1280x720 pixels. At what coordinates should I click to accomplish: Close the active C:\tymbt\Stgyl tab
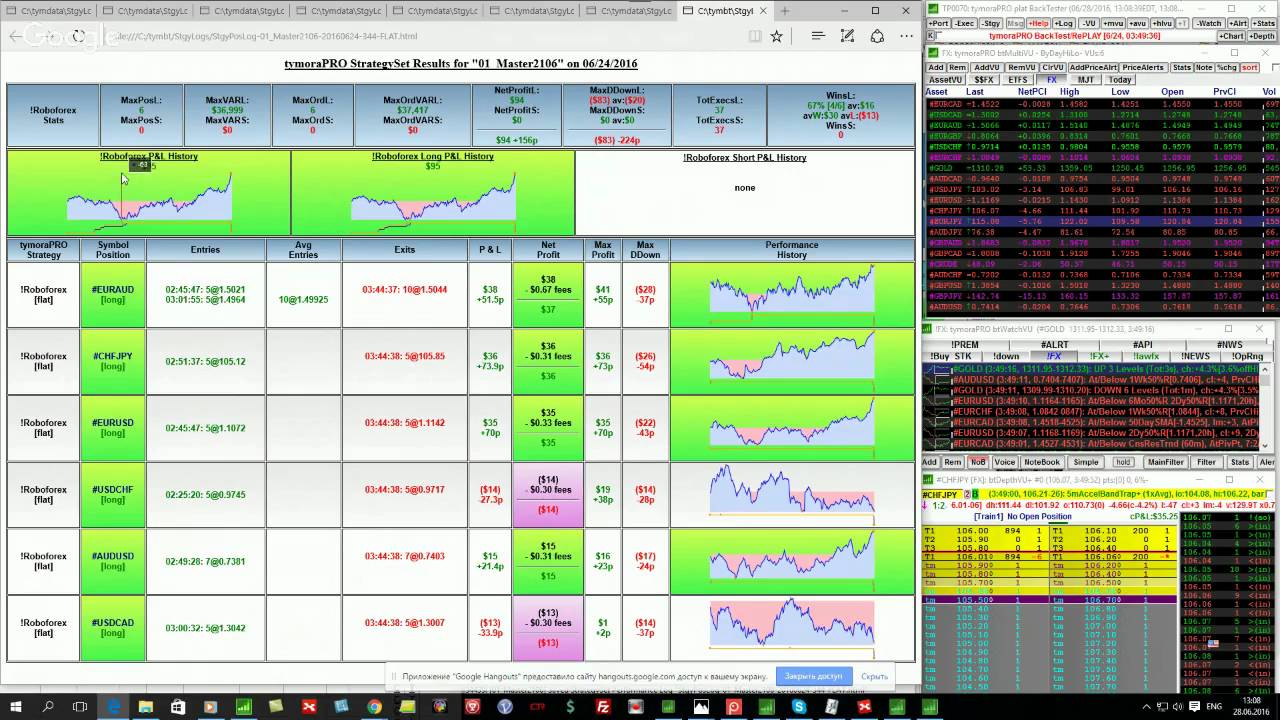pos(763,11)
